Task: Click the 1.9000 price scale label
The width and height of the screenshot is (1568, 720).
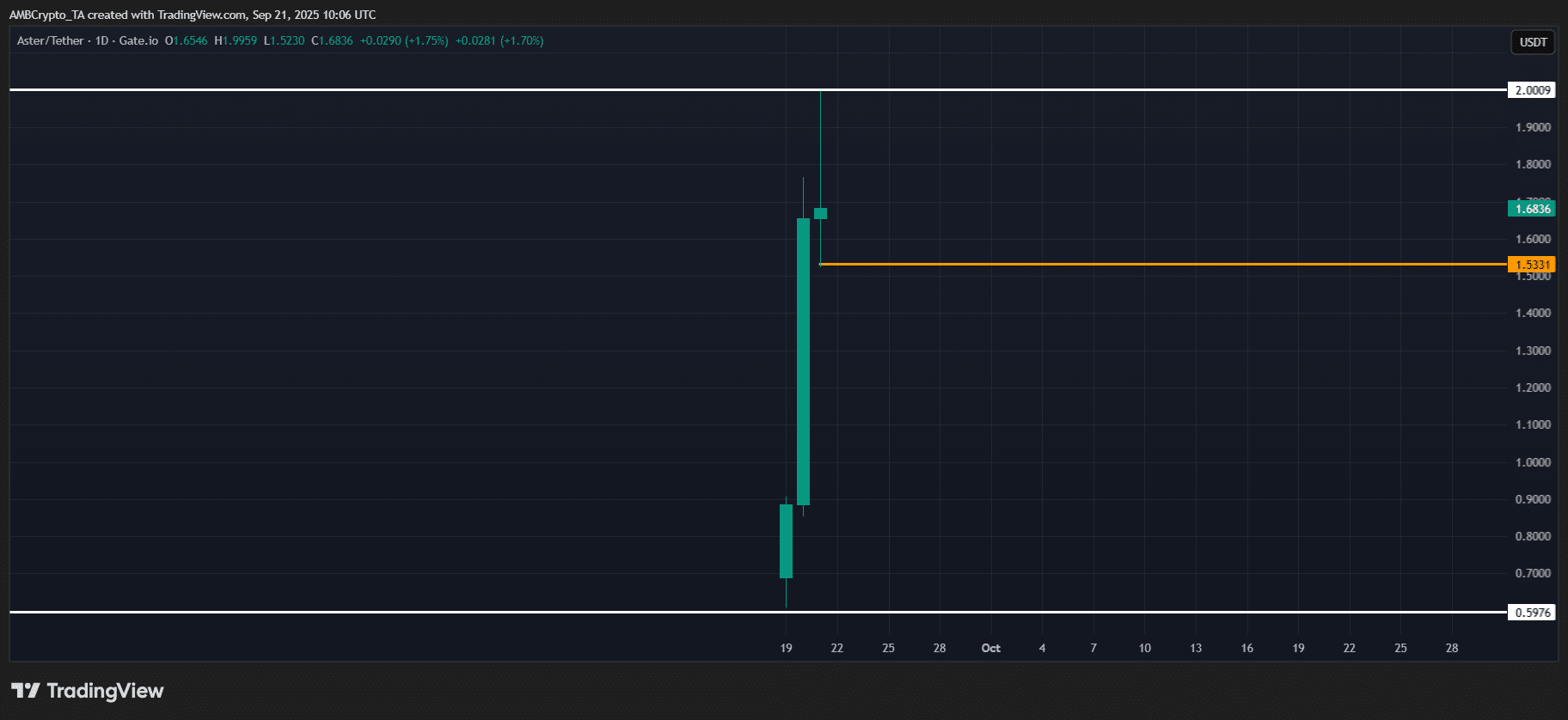Action: pyautogui.click(x=1532, y=127)
